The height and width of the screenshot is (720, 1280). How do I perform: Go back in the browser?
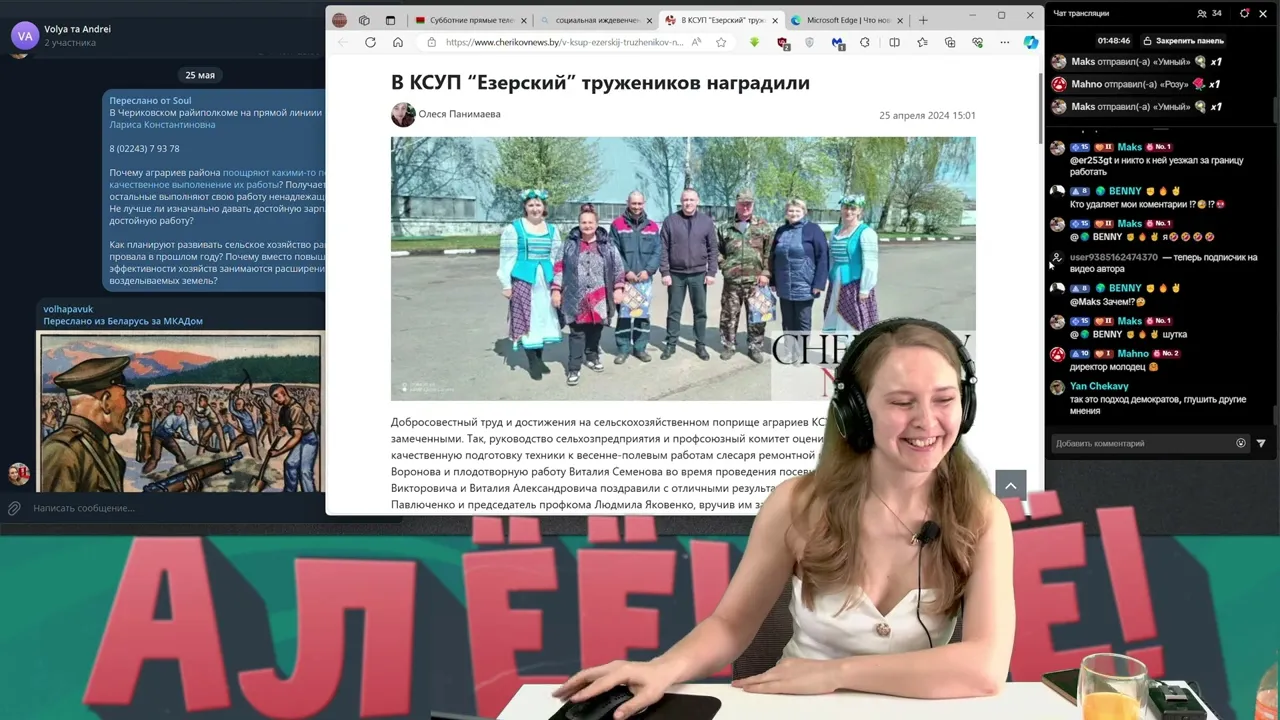(x=343, y=42)
